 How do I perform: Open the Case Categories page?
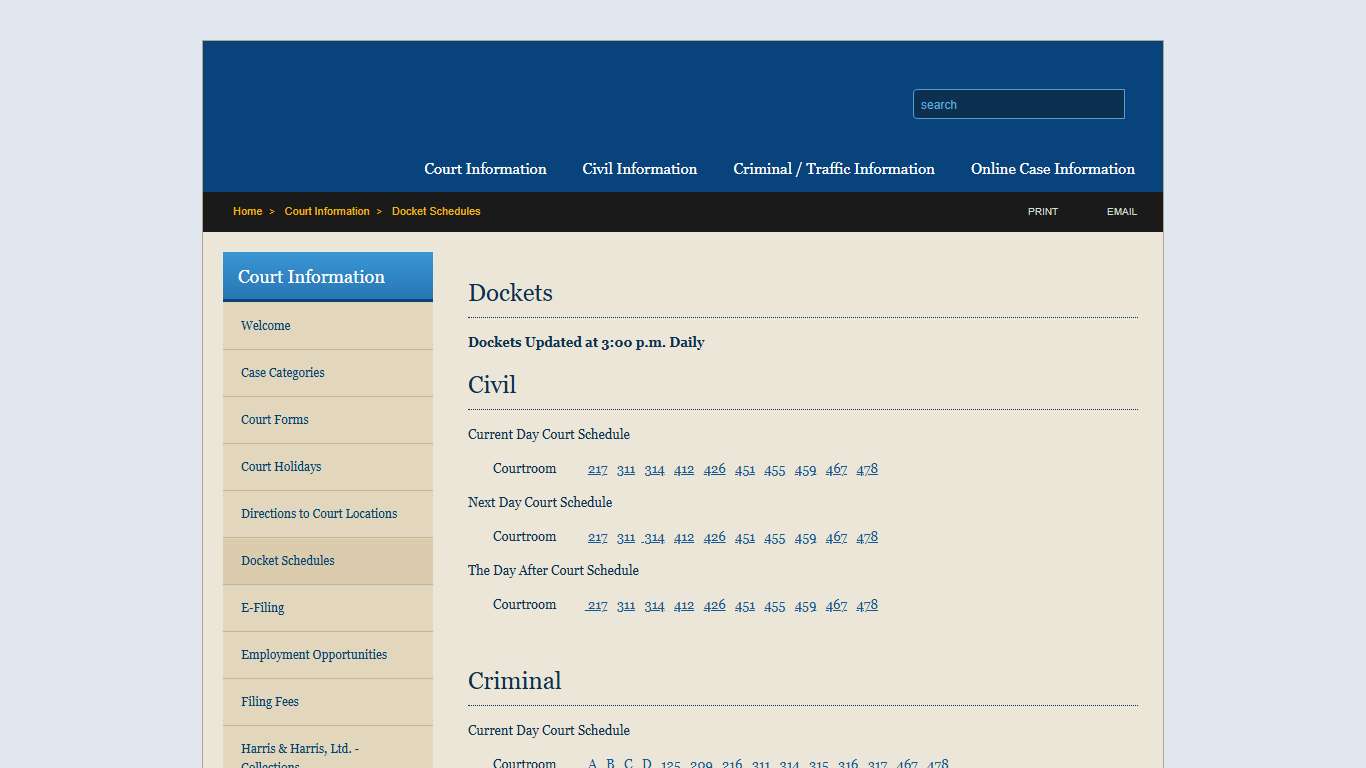pos(282,372)
